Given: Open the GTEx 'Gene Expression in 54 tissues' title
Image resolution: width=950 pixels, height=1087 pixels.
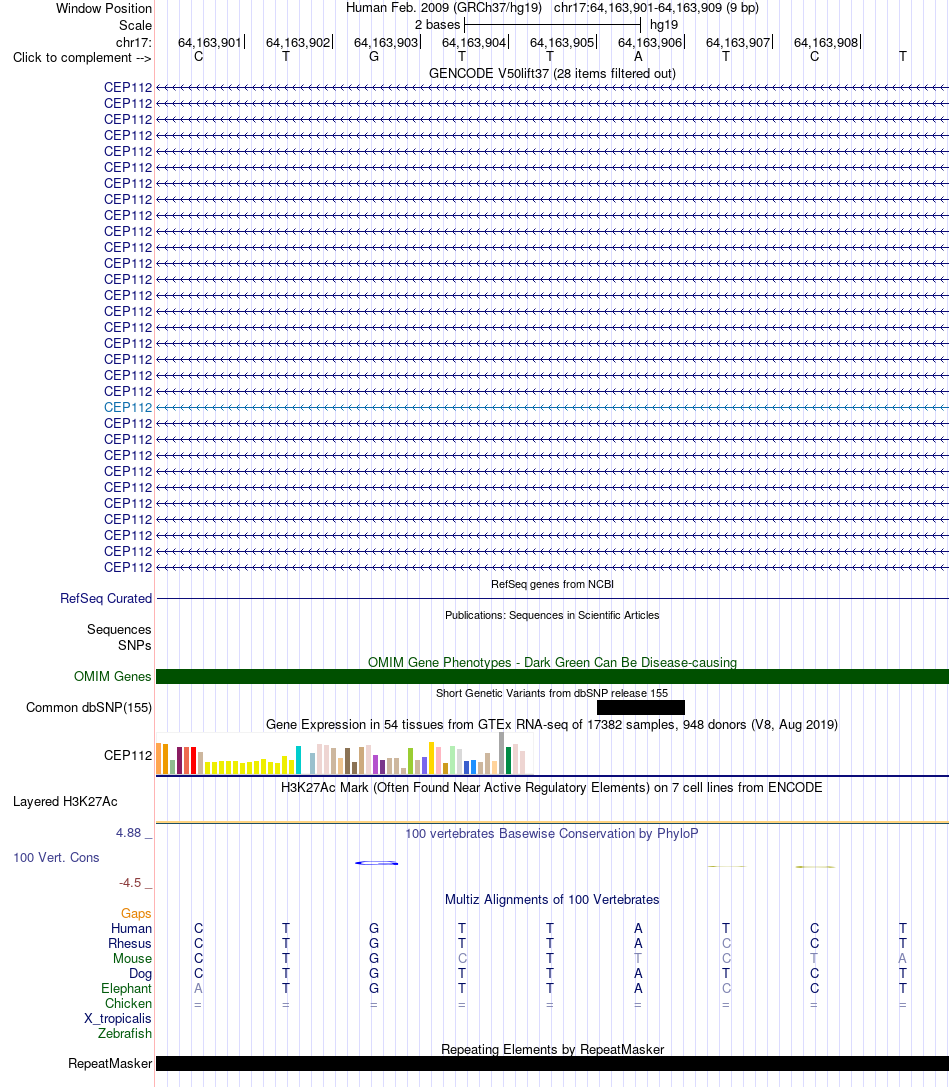Looking at the screenshot, I should (552, 725).
